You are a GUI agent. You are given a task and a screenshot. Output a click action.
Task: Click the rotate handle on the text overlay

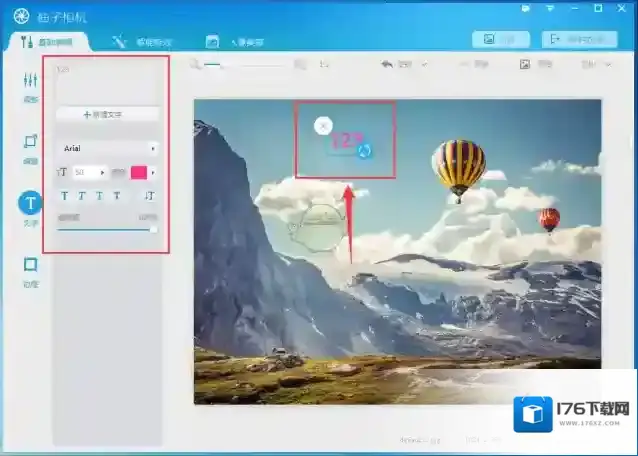click(365, 150)
